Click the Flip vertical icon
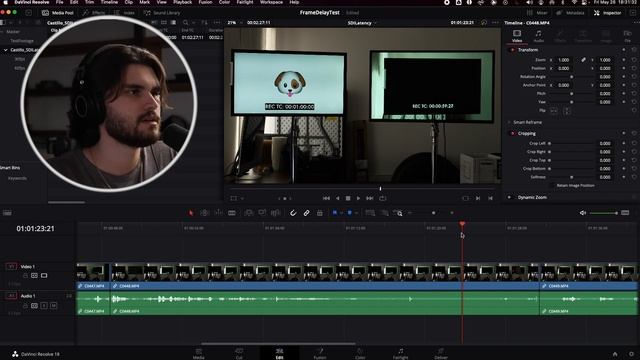 pos(567,111)
